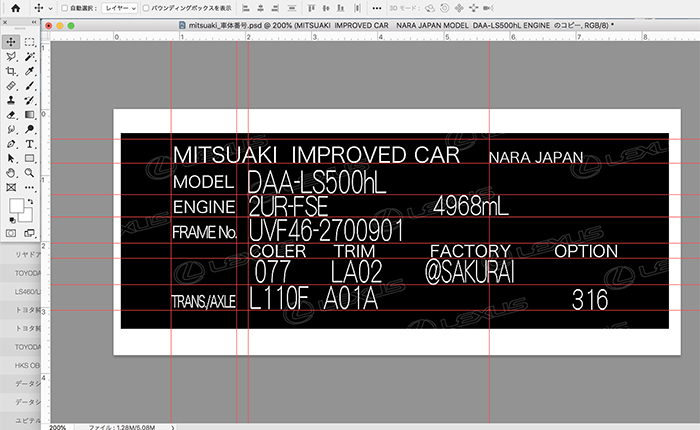Select the Eyedropper tool
The width and height of the screenshot is (700, 430).
(30, 72)
